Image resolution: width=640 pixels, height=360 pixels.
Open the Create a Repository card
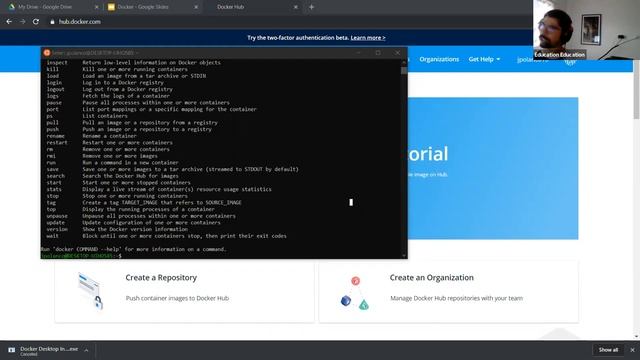tap(184, 292)
